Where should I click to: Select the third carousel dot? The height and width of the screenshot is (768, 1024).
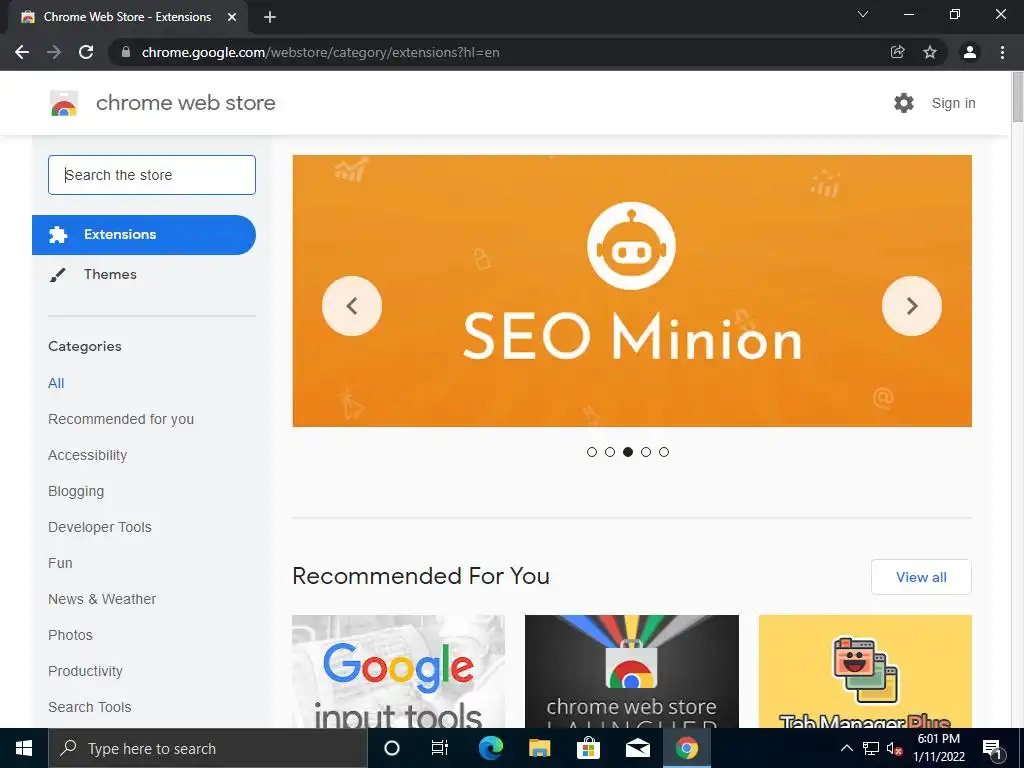pyautogui.click(x=628, y=452)
